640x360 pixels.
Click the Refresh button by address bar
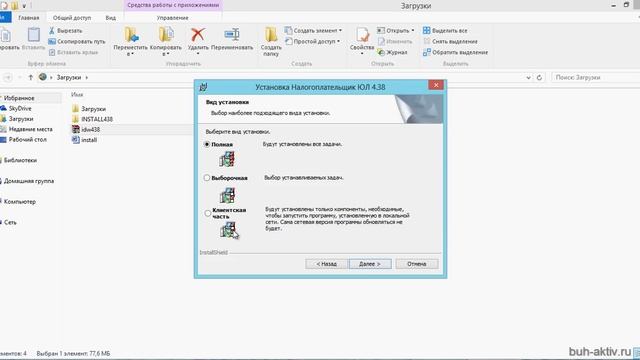coord(539,77)
